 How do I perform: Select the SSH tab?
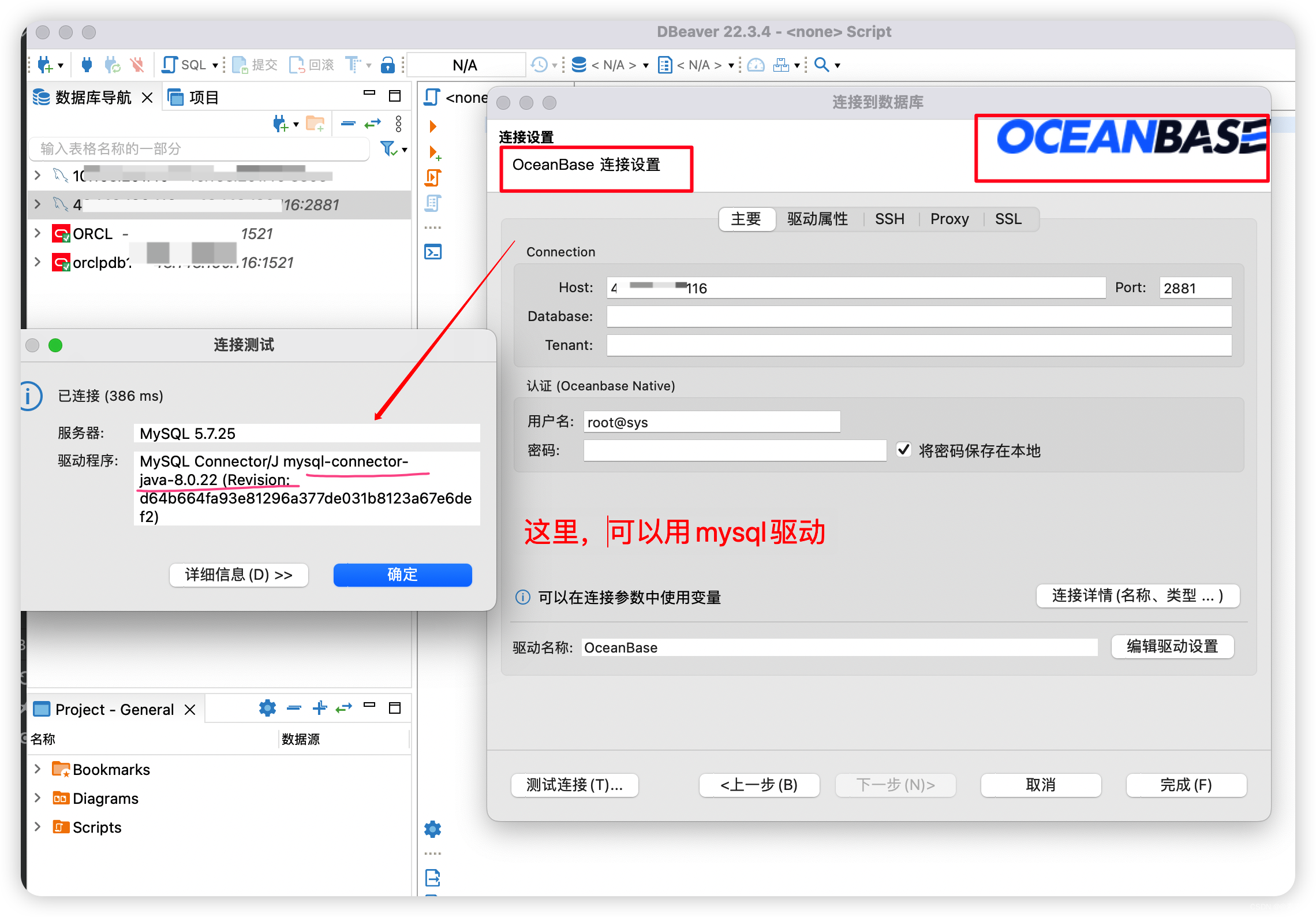(x=889, y=219)
